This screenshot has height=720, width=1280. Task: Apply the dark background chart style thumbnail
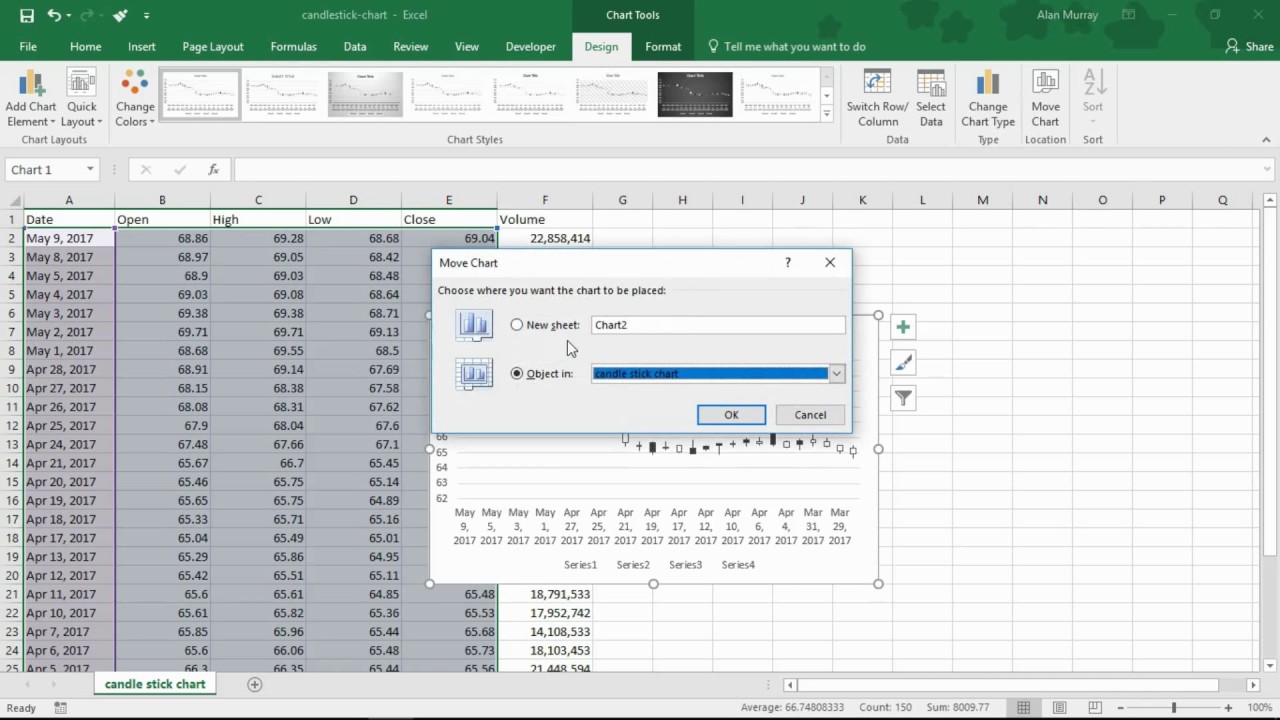coord(695,95)
